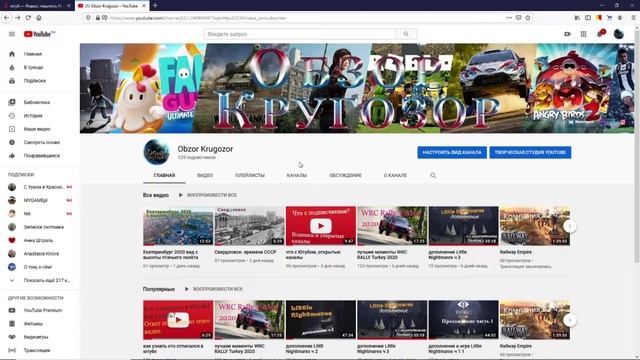Open the Екатеринбург 2020 video thumbnail

[178, 226]
